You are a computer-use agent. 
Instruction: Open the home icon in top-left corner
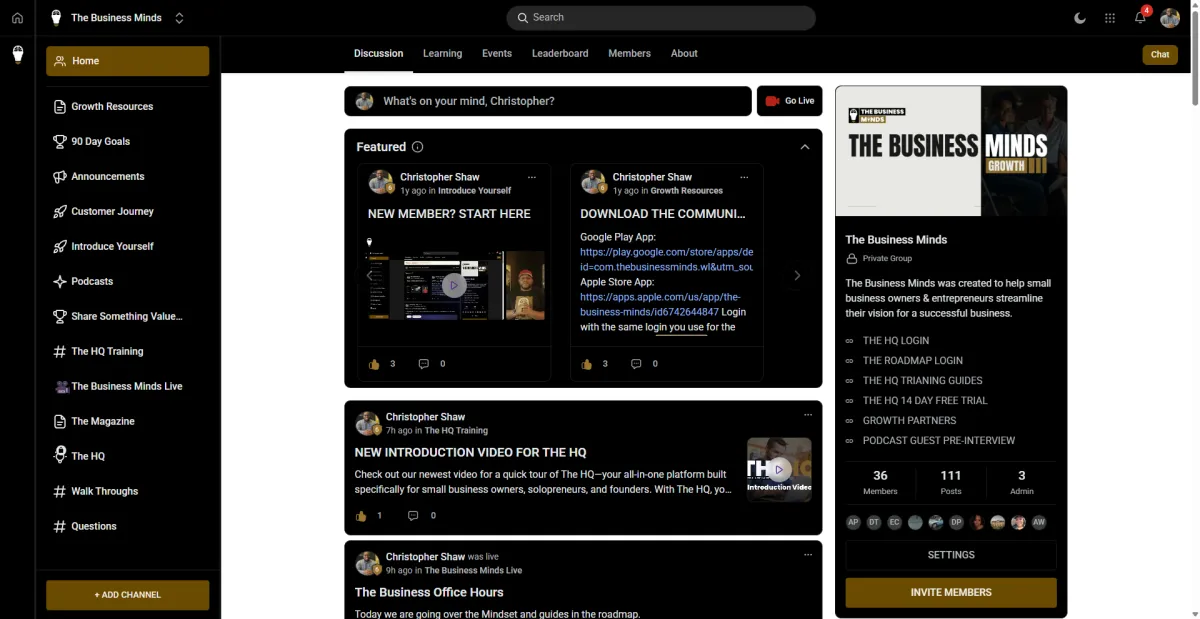[17, 18]
